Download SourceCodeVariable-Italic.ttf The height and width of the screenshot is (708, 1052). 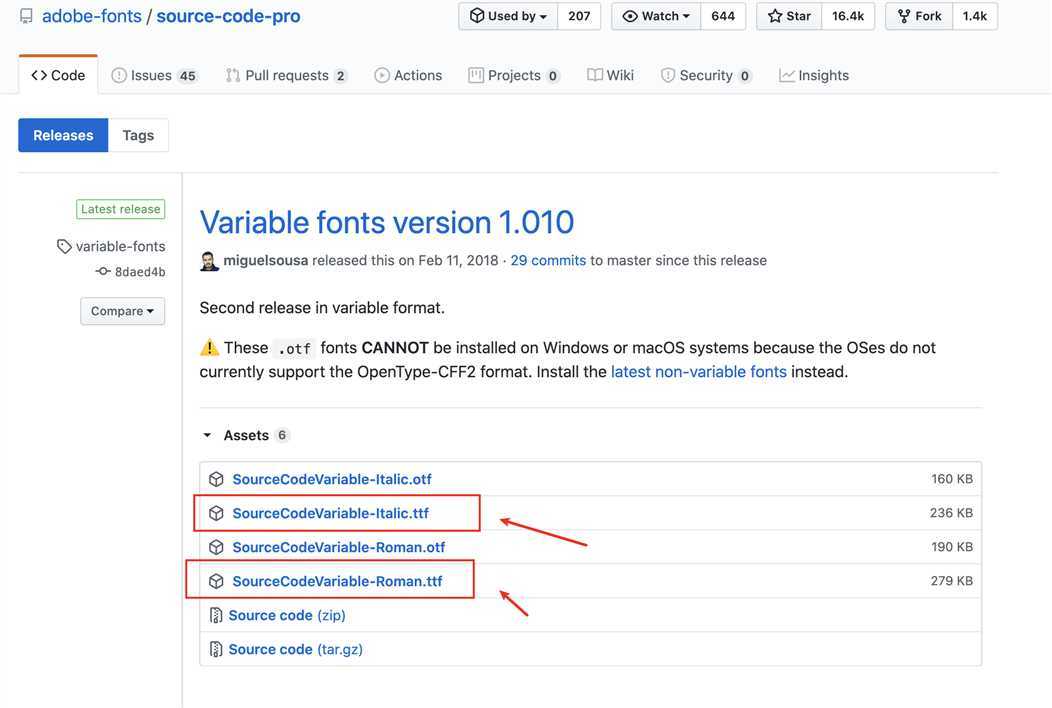coord(330,513)
